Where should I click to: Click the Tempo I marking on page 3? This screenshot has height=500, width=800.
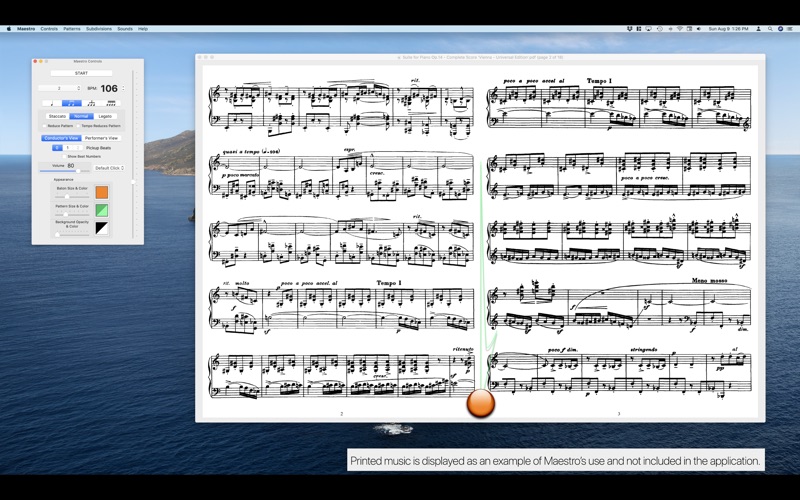599,81
